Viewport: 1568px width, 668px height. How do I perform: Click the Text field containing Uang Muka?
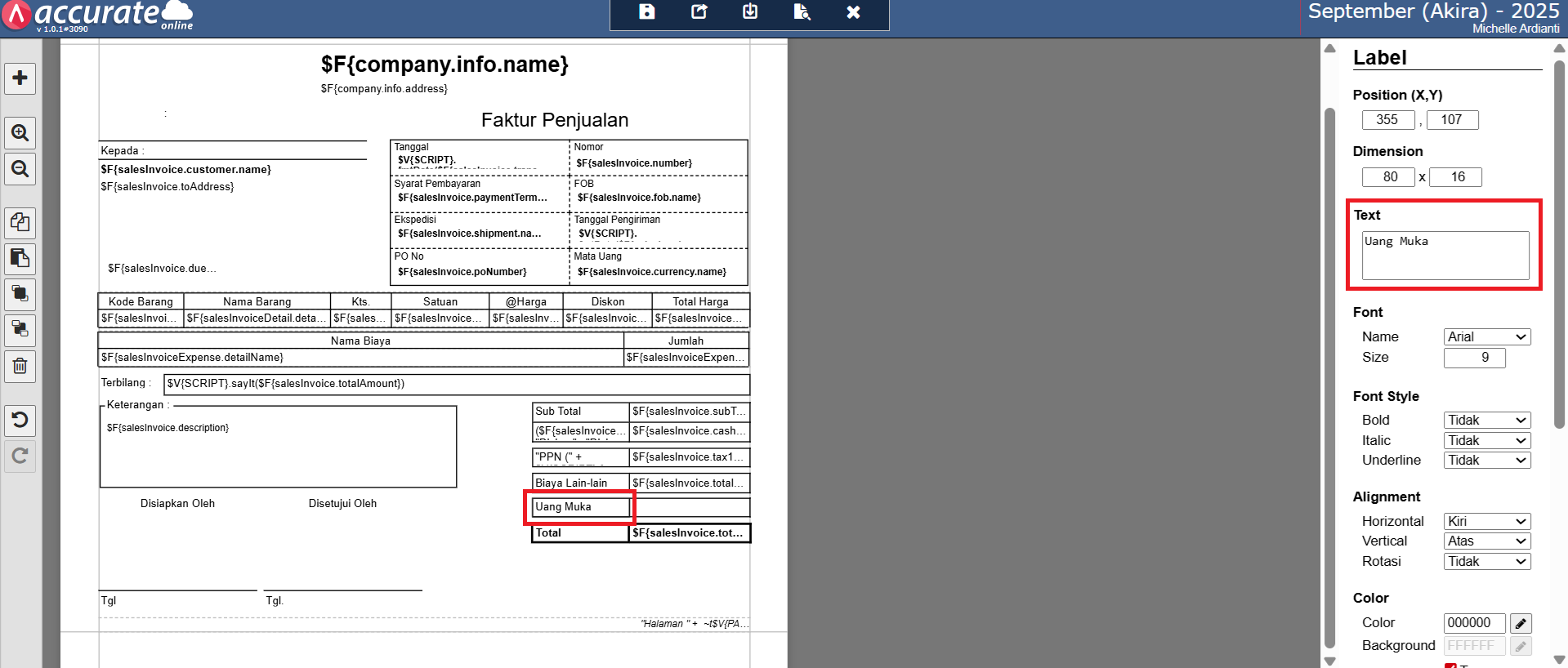point(1445,255)
